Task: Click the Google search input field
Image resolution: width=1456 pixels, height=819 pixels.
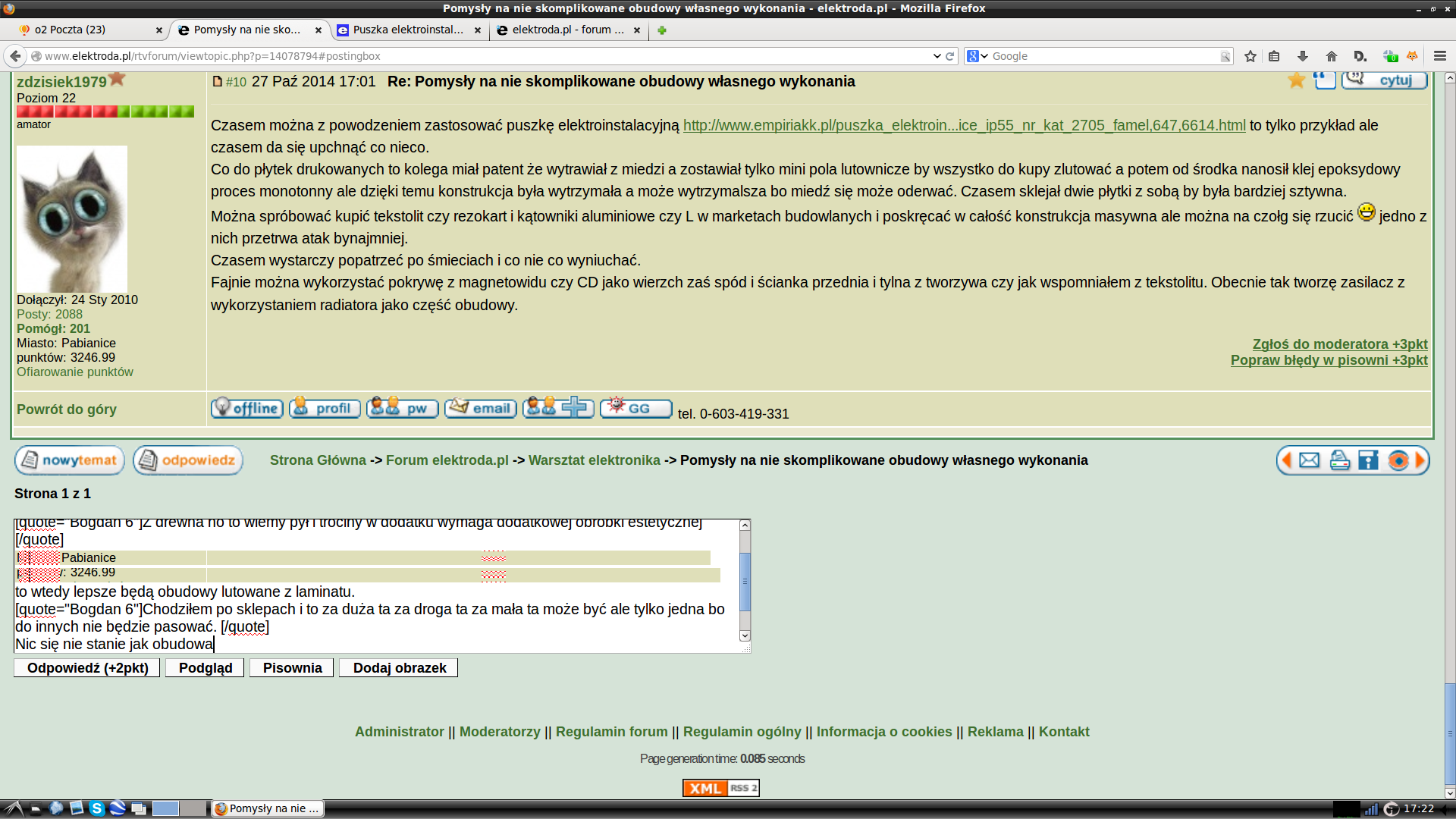Action: click(x=1104, y=56)
